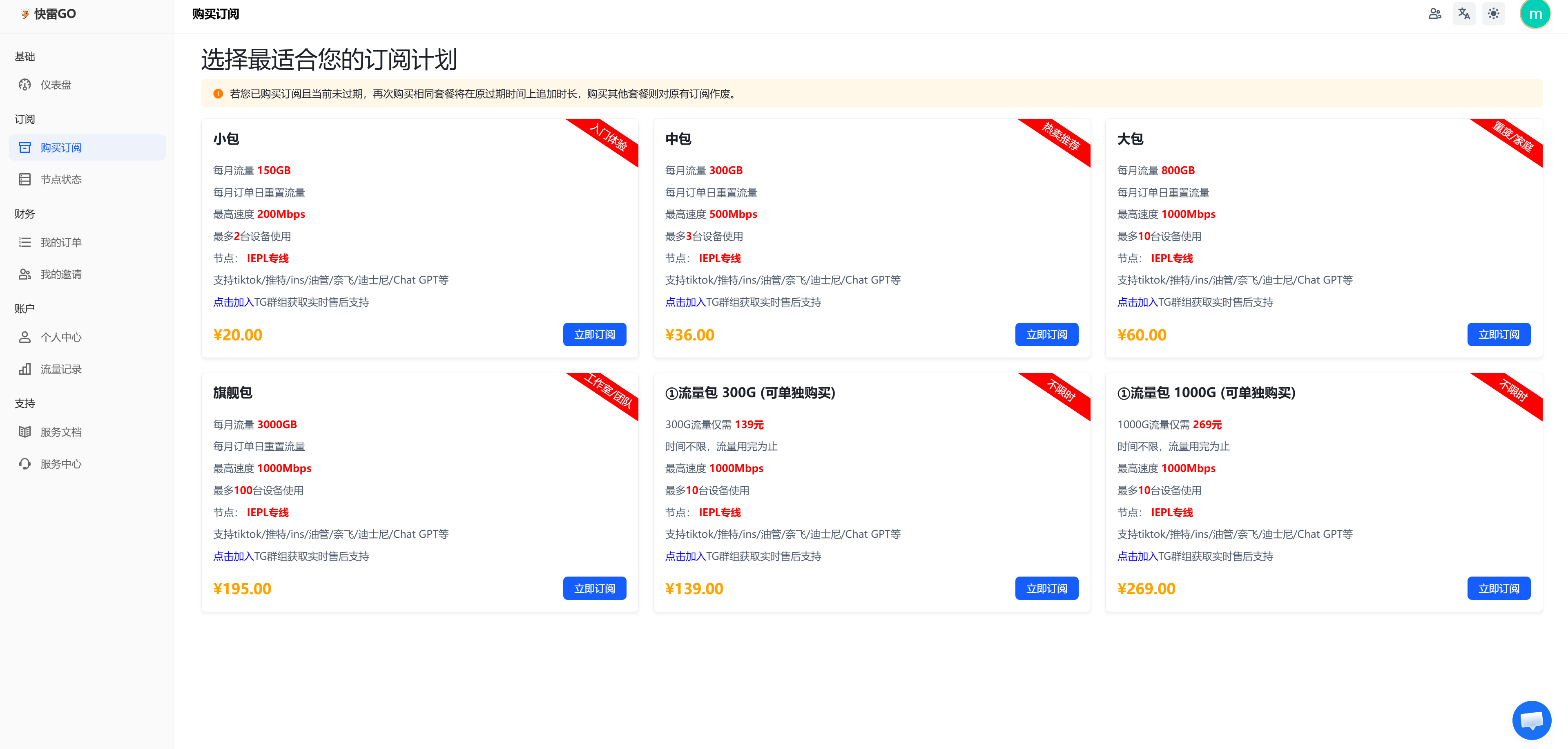Open 节点状态 sidebar entry
Viewport: 1568px width, 749px height.
(x=87, y=180)
